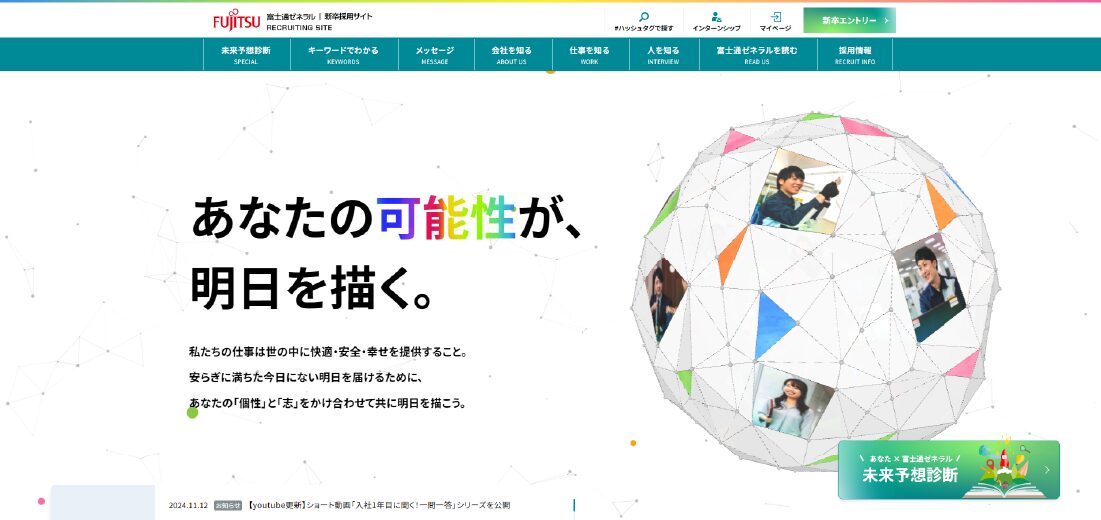
Task: Open キーワードでわかる KEYWORDS menu
Action: pyautogui.click(x=343, y=54)
